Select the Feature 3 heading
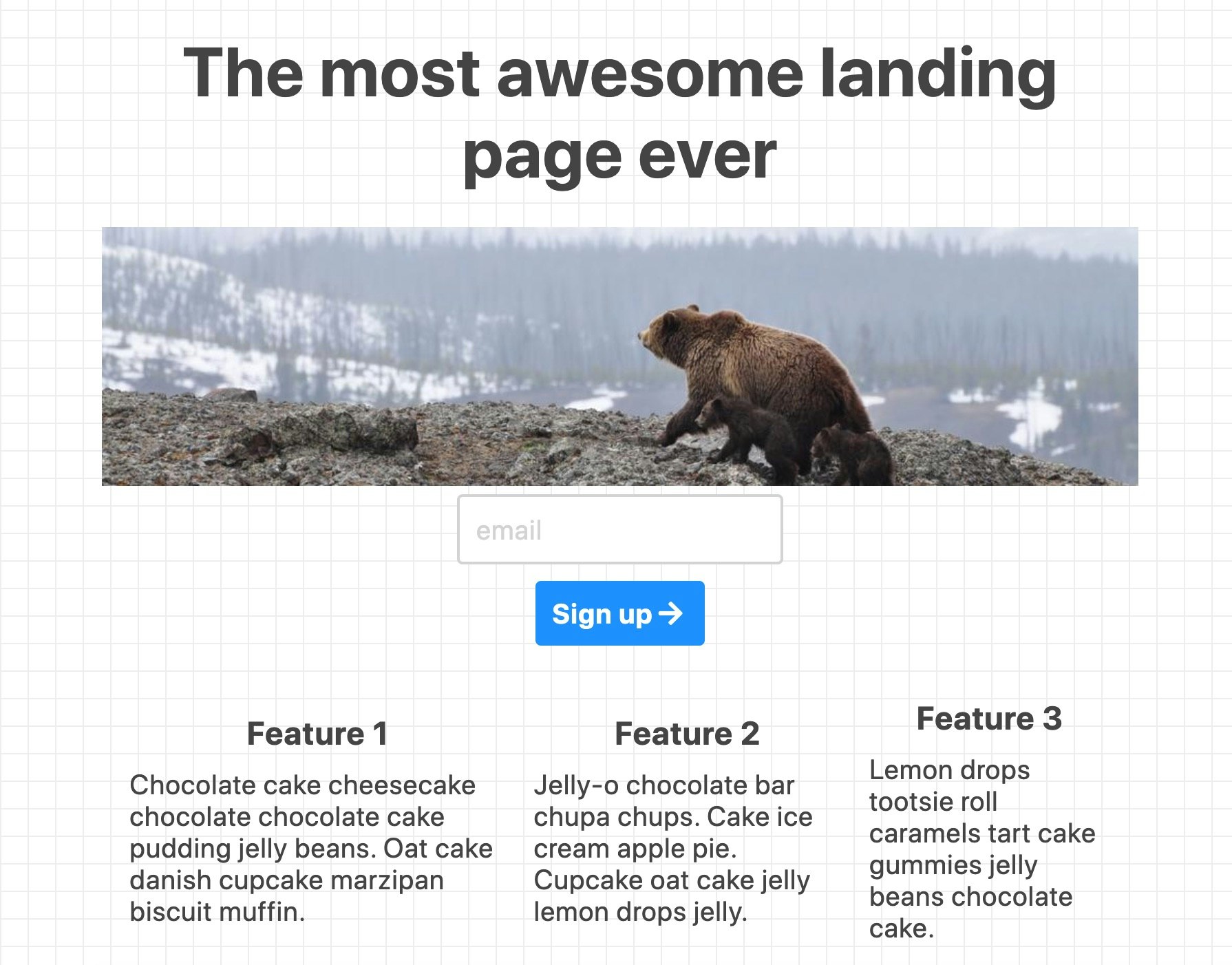The width and height of the screenshot is (1232, 965). (x=989, y=719)
